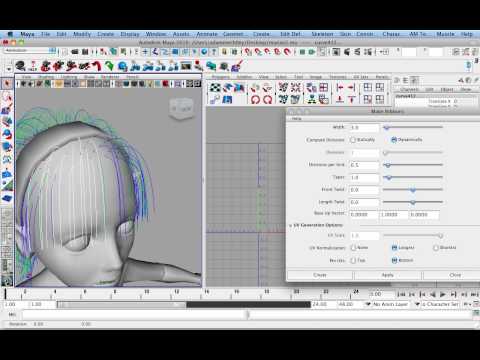
Task: Open the Muscle menu
Action: [445, 34]
